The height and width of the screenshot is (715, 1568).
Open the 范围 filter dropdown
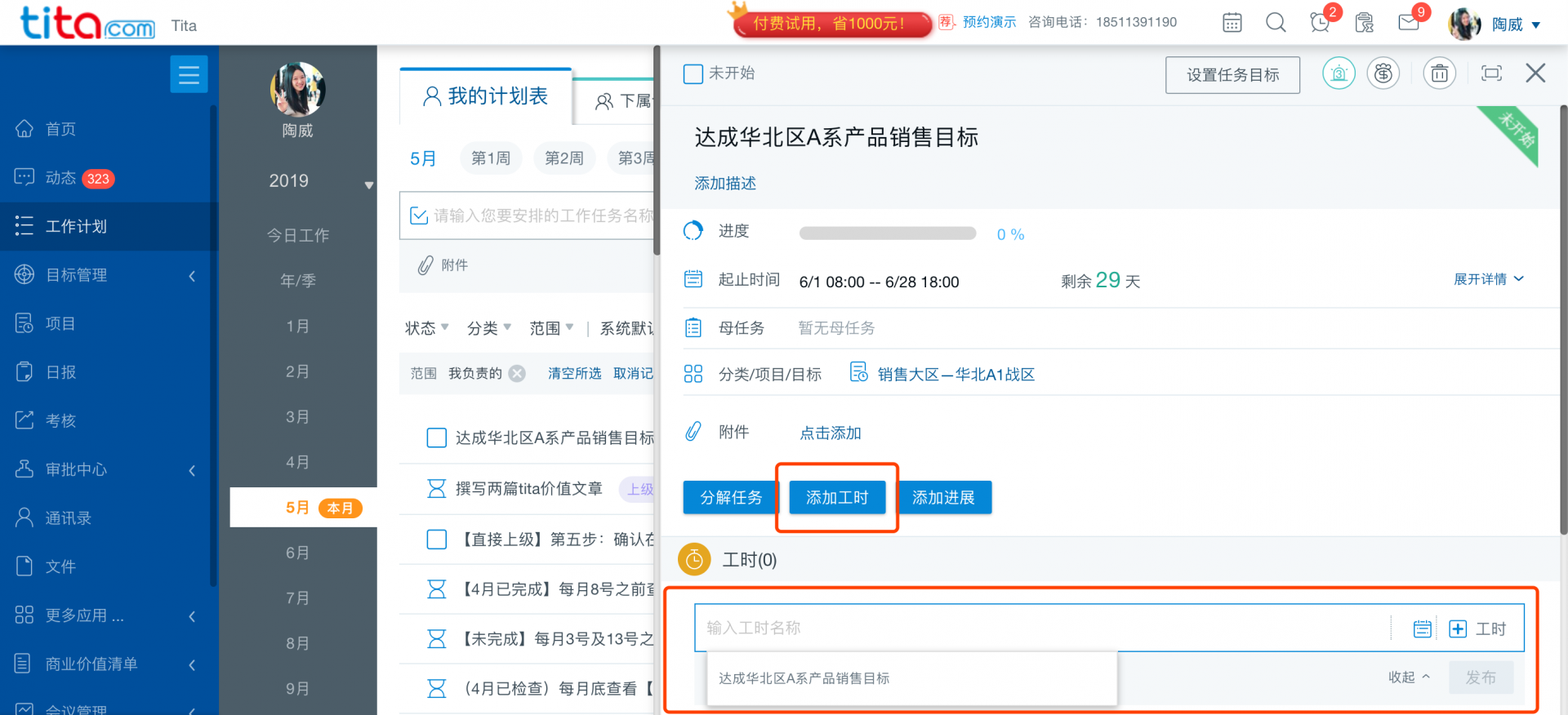551,328
